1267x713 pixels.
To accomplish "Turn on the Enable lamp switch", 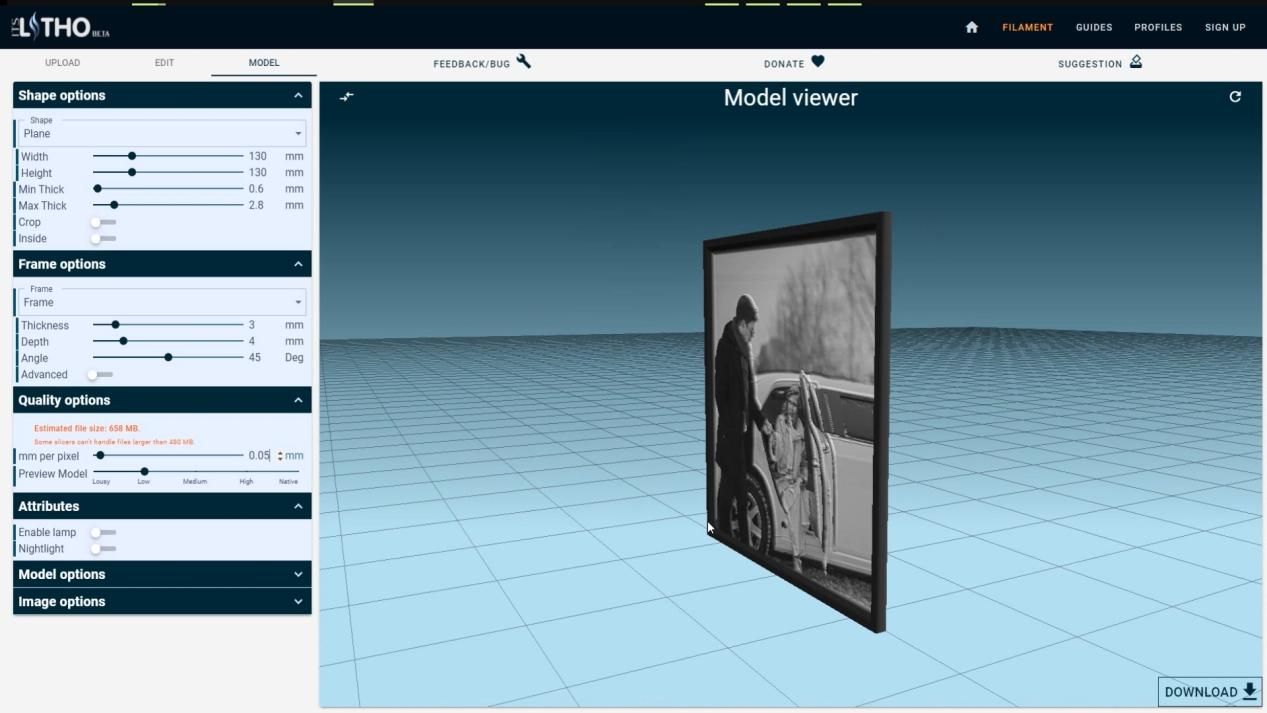I will pyautogui.click(x=103, y=533).
